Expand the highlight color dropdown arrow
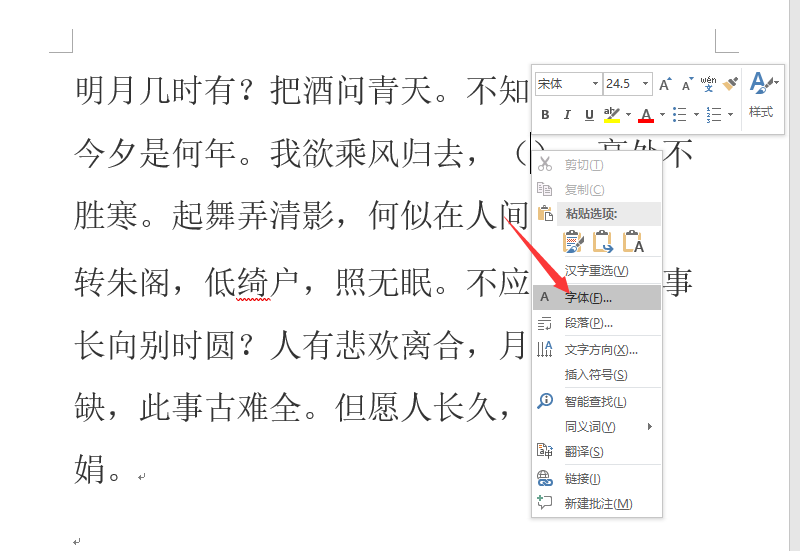 628,115
